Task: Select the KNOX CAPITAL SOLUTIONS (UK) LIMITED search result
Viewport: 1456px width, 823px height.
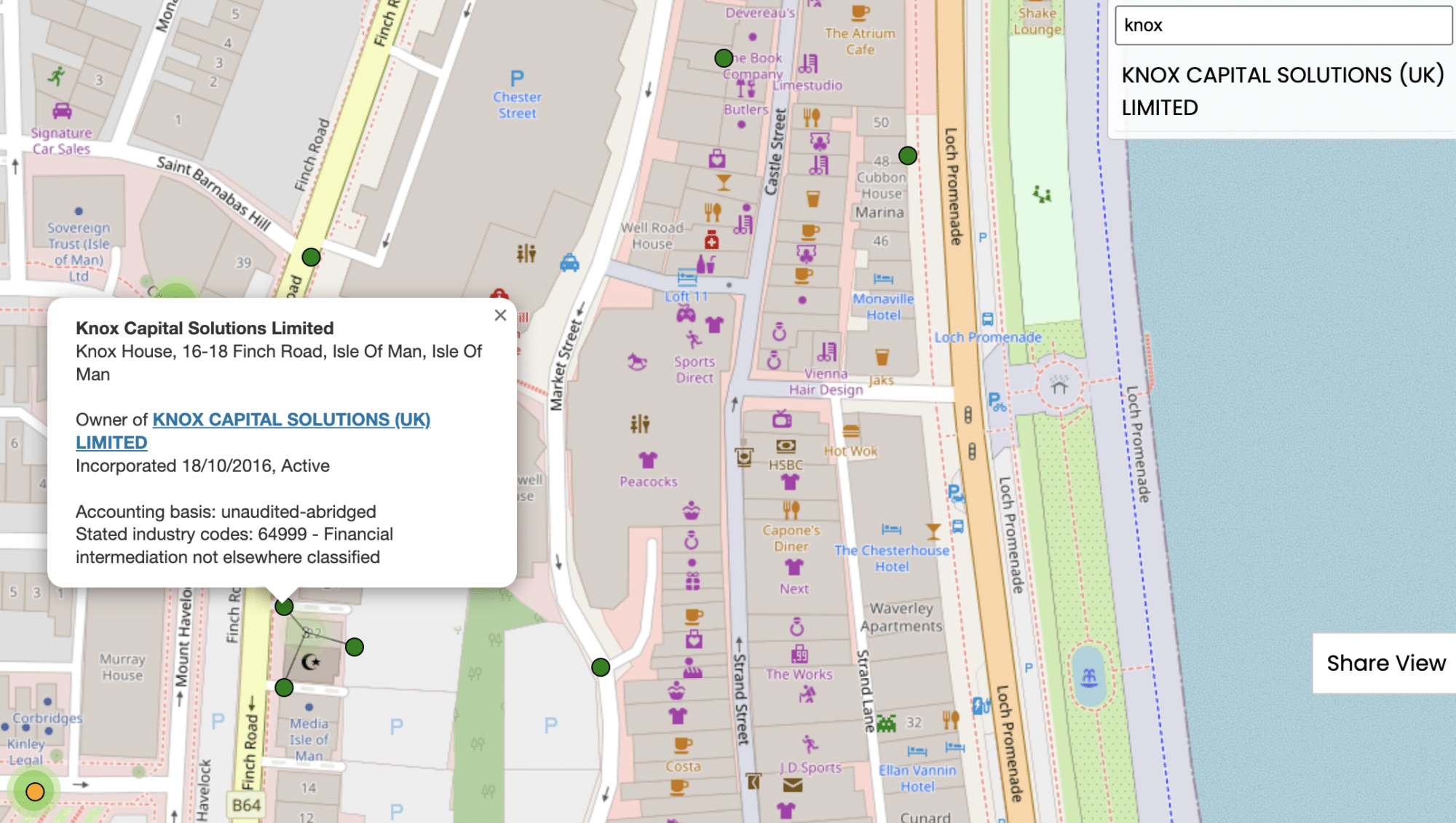Action: point(1283,91)
